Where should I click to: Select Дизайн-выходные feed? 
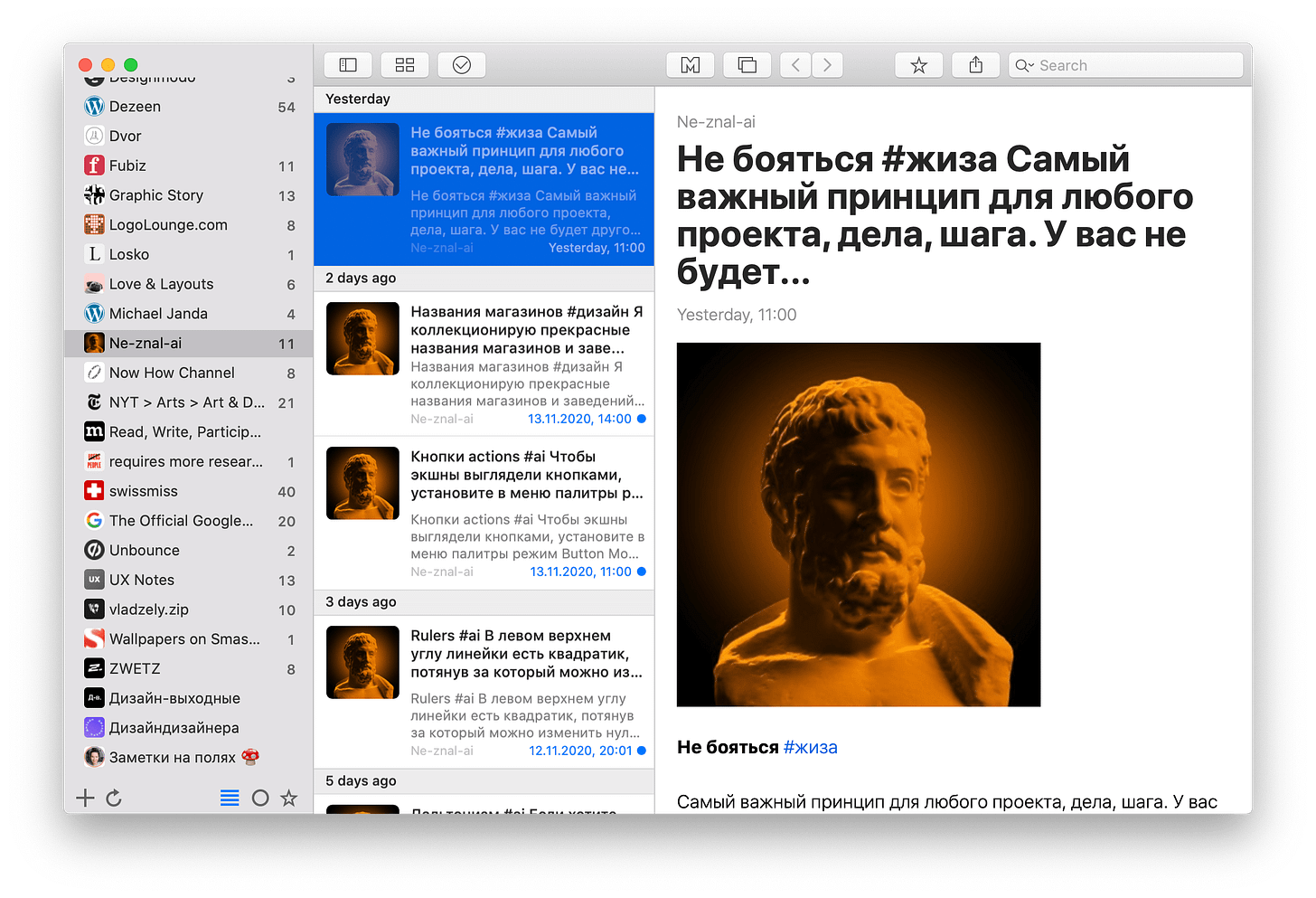(x=189, y=698)
